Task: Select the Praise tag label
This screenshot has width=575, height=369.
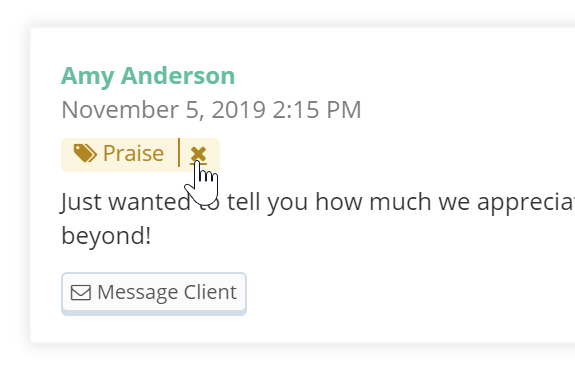Action: click(133, 153)
